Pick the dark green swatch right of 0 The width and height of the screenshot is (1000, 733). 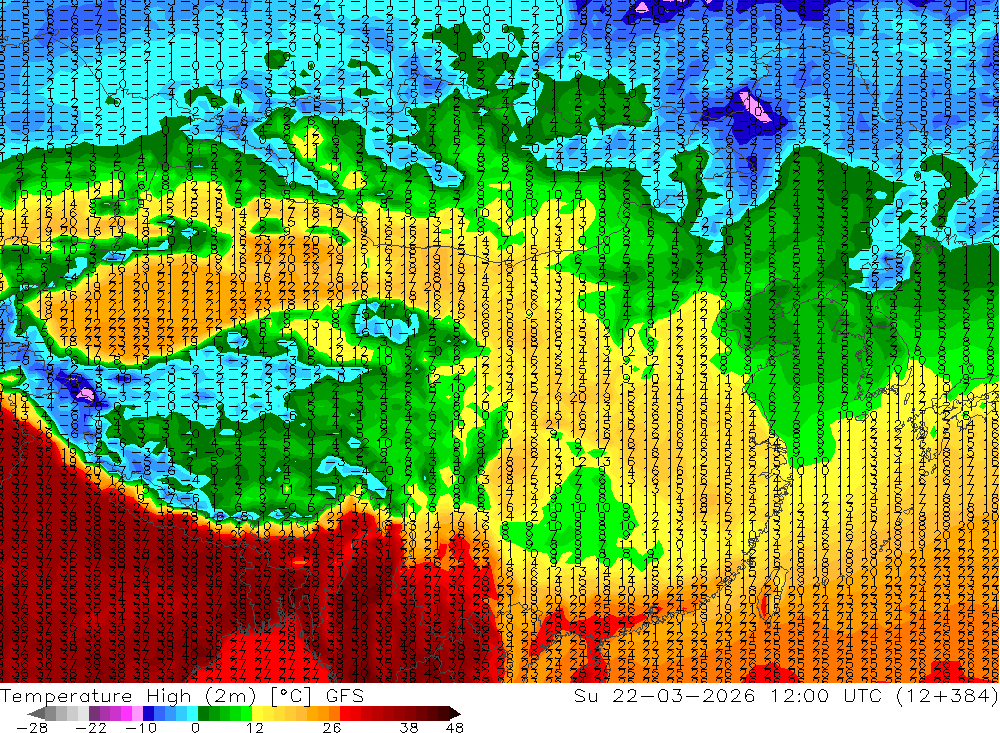click(203, 714)
